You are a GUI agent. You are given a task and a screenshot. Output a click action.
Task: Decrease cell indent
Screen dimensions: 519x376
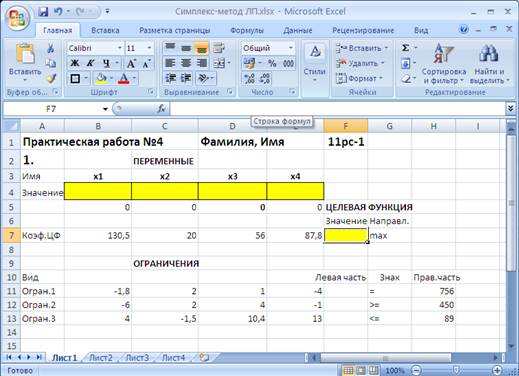click(x=170, y=78)
